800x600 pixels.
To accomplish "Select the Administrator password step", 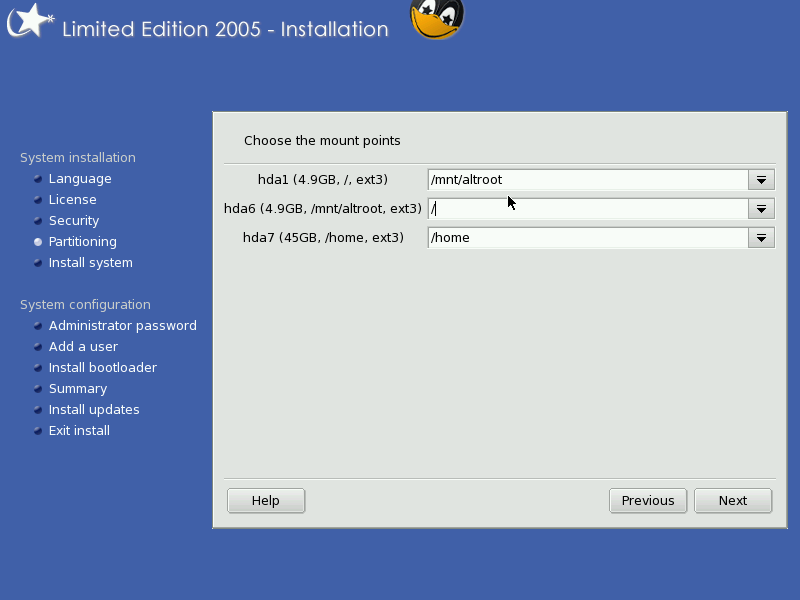I will (x=122, y=326).
